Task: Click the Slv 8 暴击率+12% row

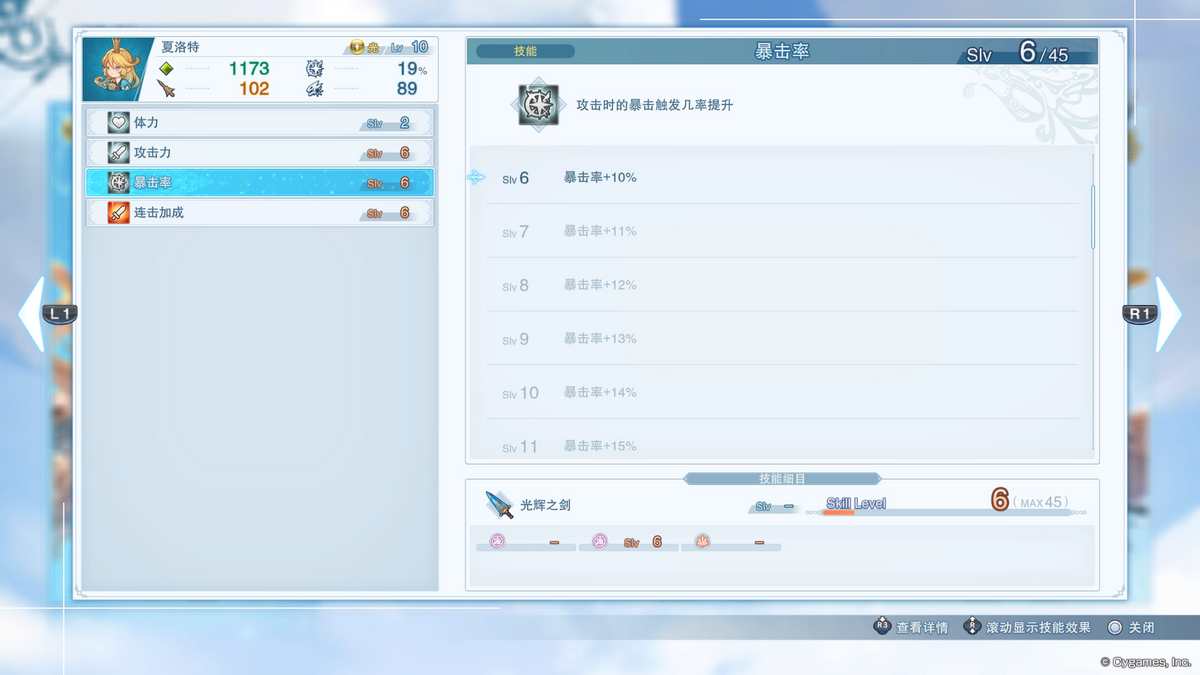Action: (x=782, y=285)
